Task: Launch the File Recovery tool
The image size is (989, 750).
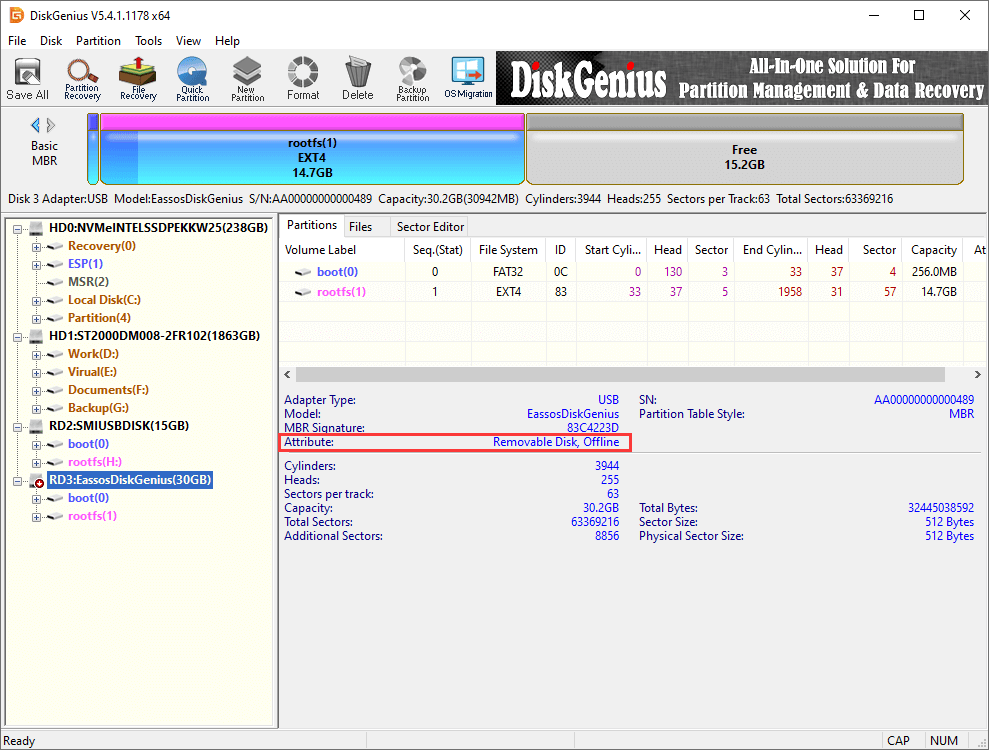Action: (x=138, y=79)
